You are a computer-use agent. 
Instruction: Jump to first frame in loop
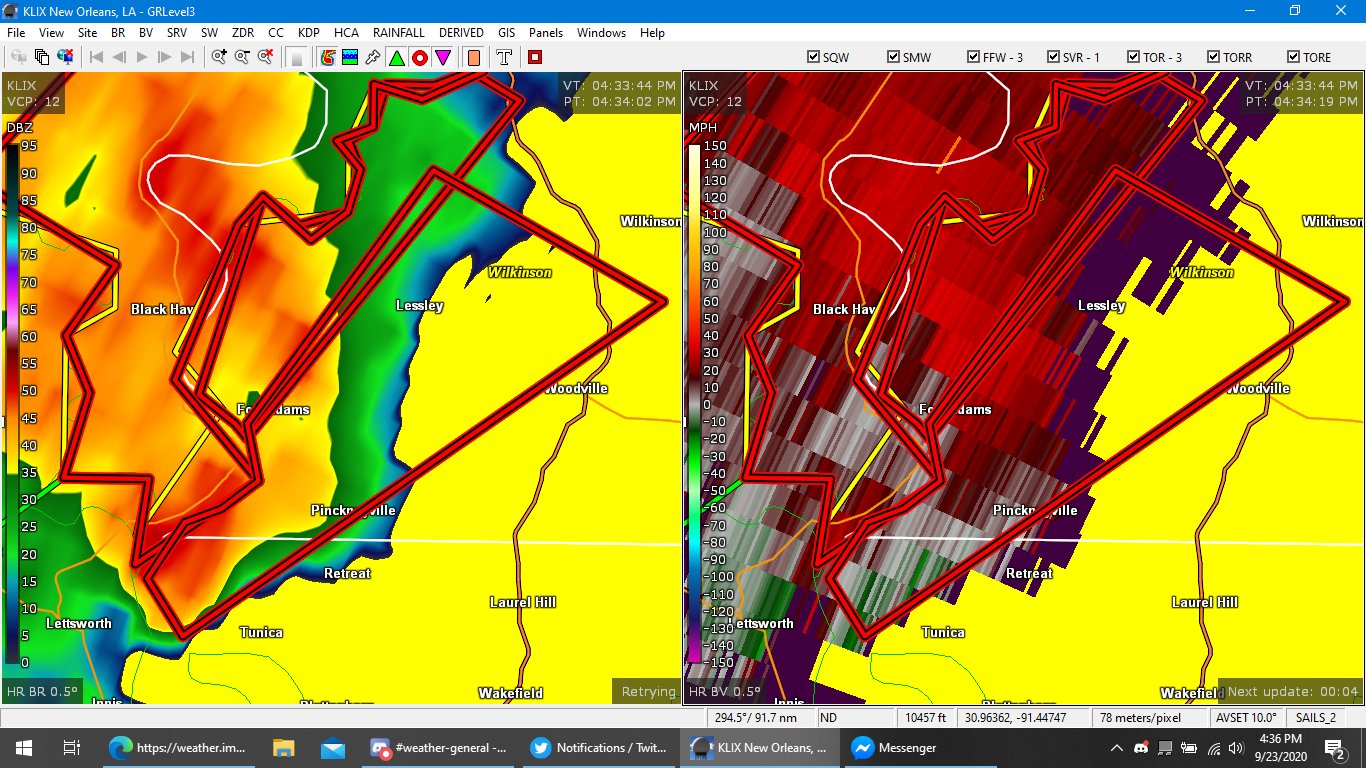(97, 57)
